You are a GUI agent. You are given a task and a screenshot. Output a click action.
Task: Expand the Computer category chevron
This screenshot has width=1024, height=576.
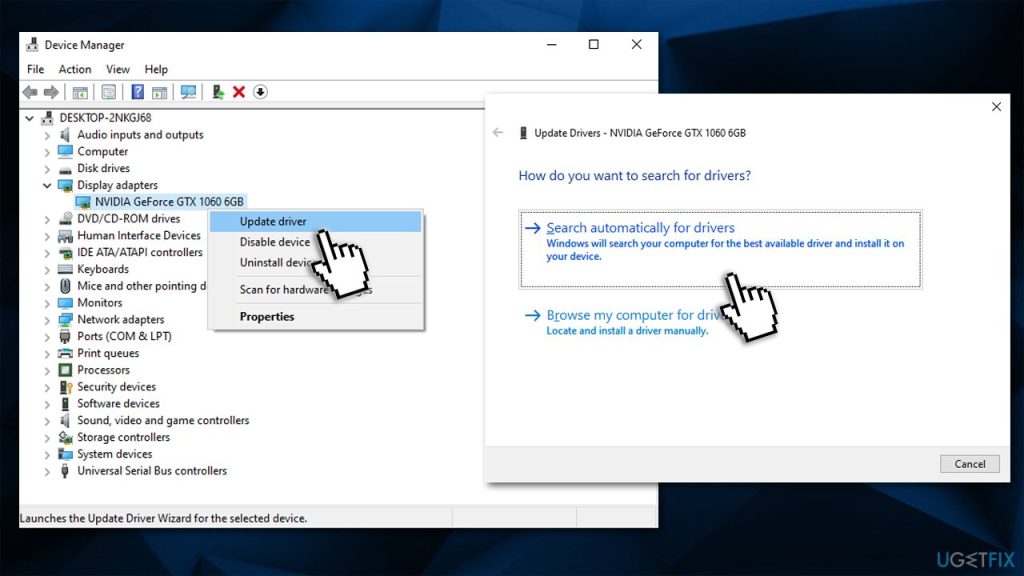[x=47, y=152]
